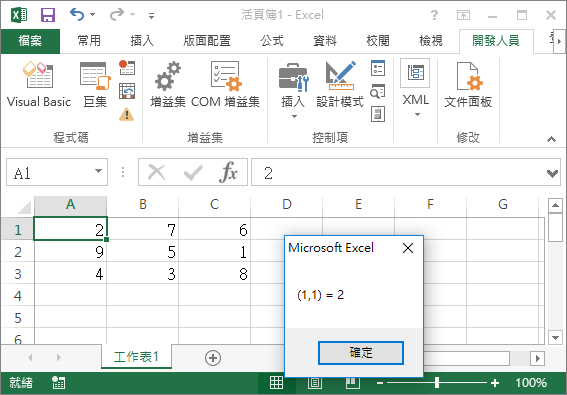Image resolution: width=567 pixels, height=395 pixels.
Task: Click the zoom slider handle
Action: pos(437,382)
